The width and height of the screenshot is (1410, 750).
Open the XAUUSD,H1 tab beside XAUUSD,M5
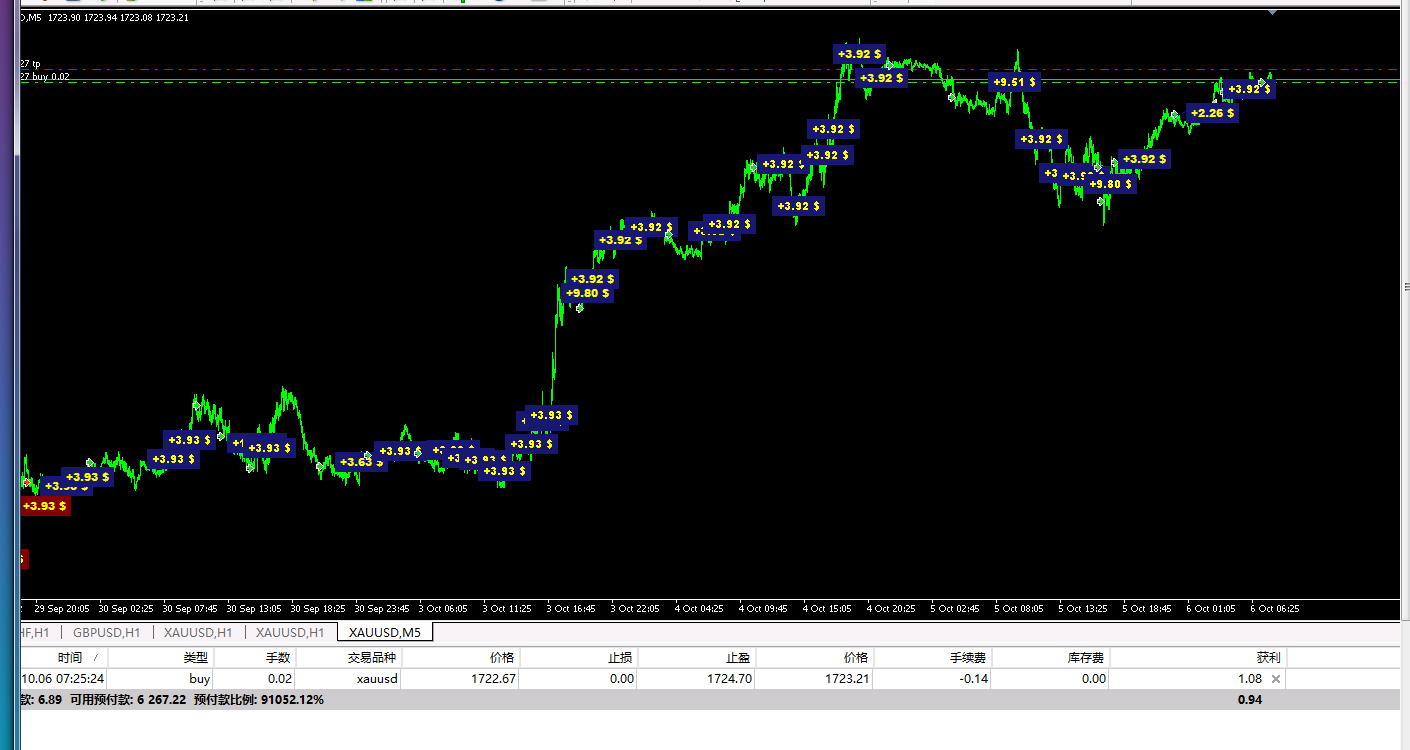click(290, 632)
